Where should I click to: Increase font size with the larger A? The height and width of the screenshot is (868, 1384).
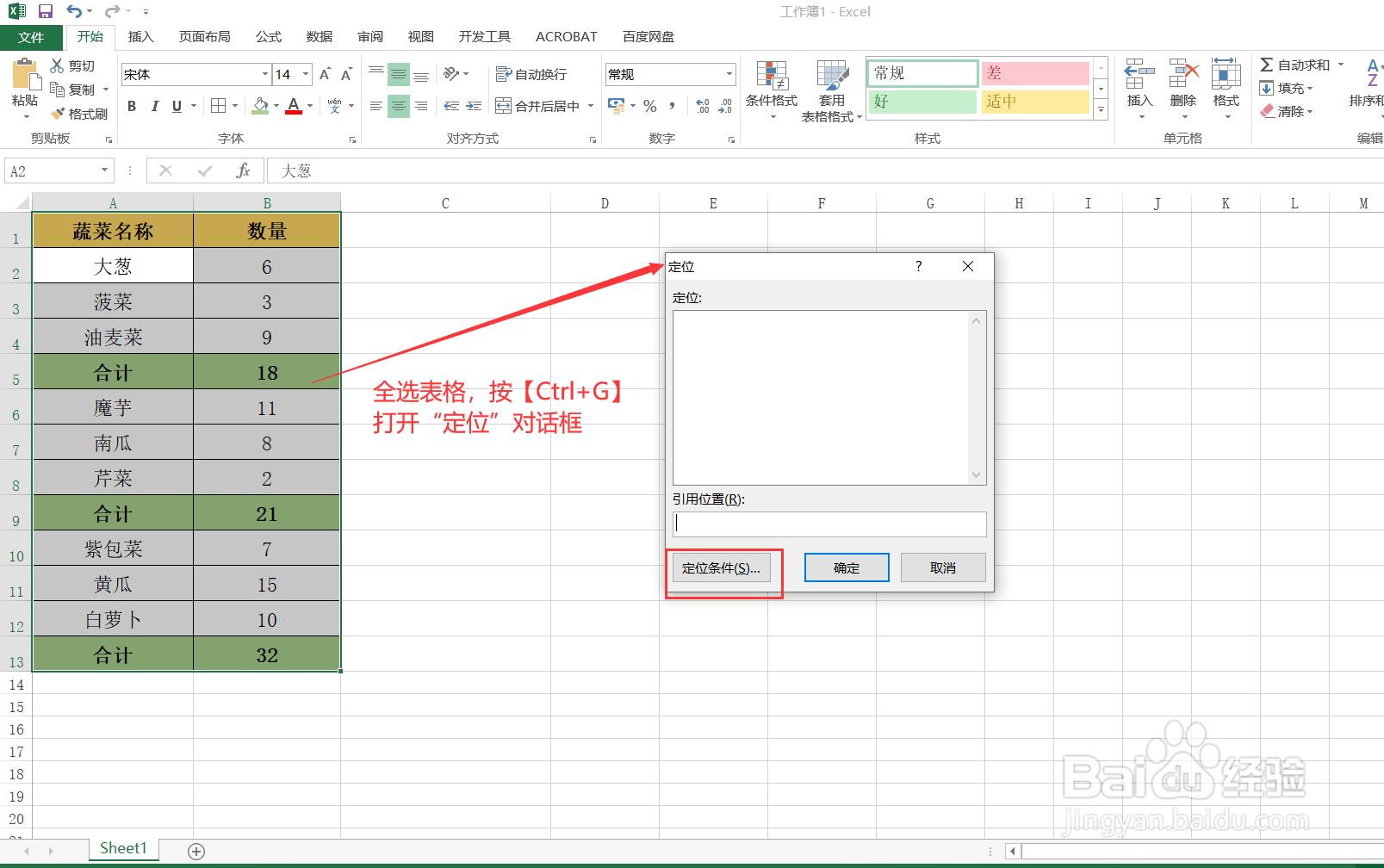point(326,74)
